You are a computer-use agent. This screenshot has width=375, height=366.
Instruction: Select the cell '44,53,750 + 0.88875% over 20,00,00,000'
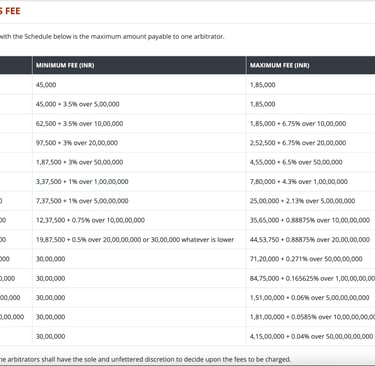311,239
